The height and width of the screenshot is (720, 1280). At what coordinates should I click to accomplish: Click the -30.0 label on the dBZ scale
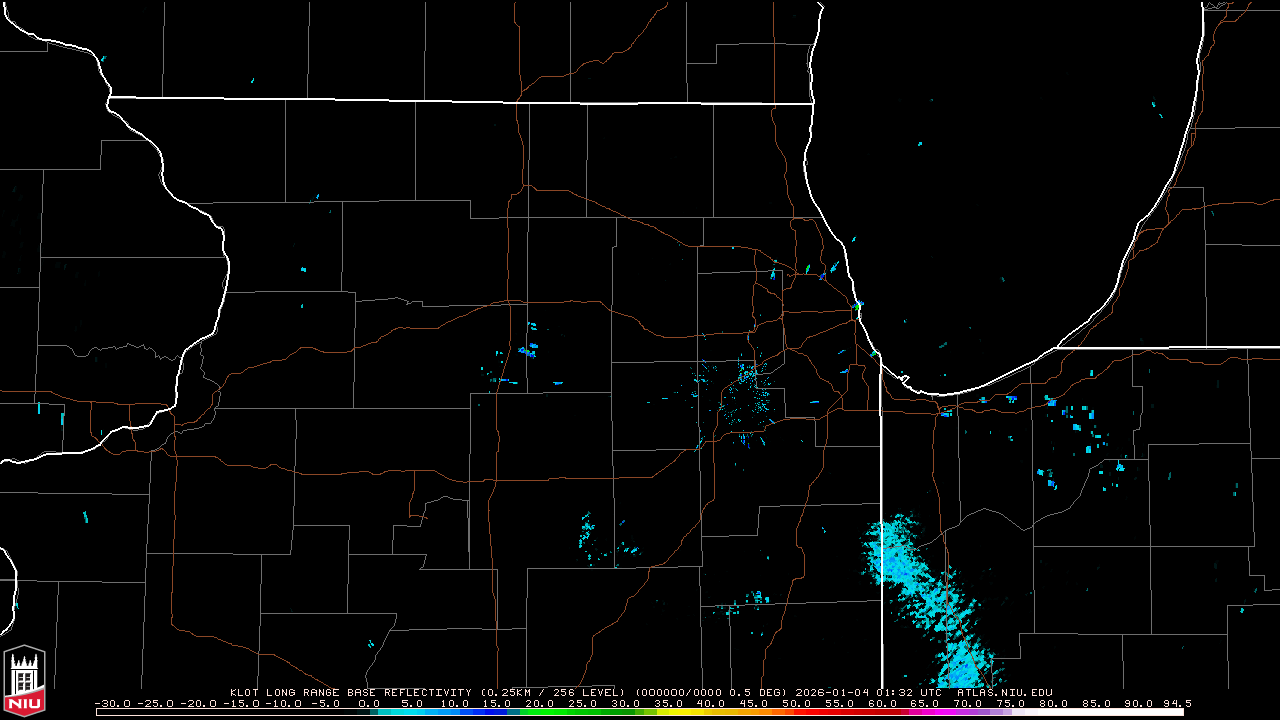click(110, 703)
